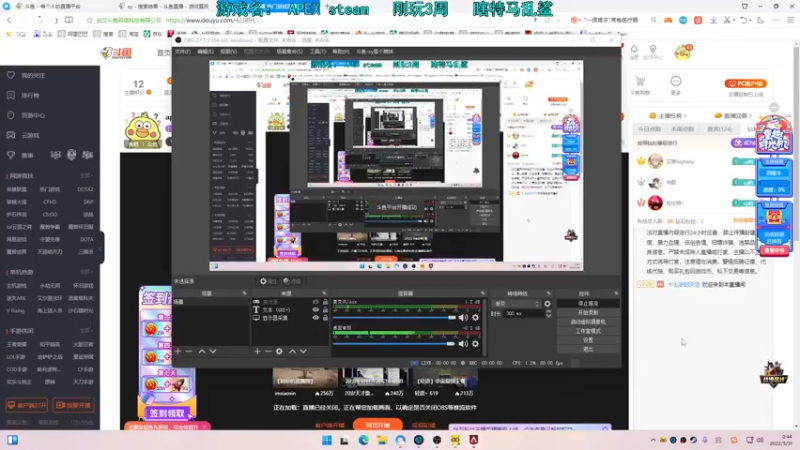800x450 pixels.
Task: Add a new scene with plus icon
Action: (178, 352)
